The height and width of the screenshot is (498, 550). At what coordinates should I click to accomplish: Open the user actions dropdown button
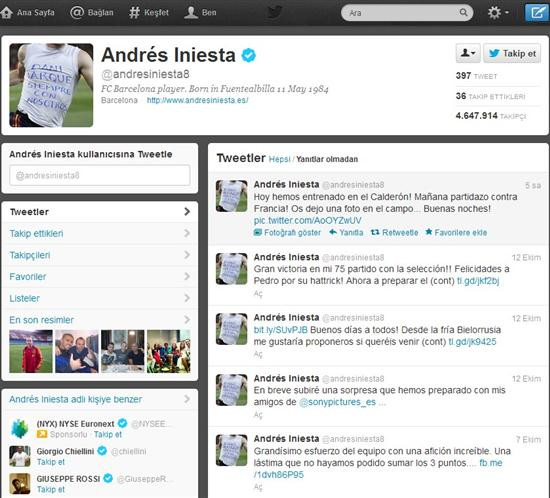[468, 53]
